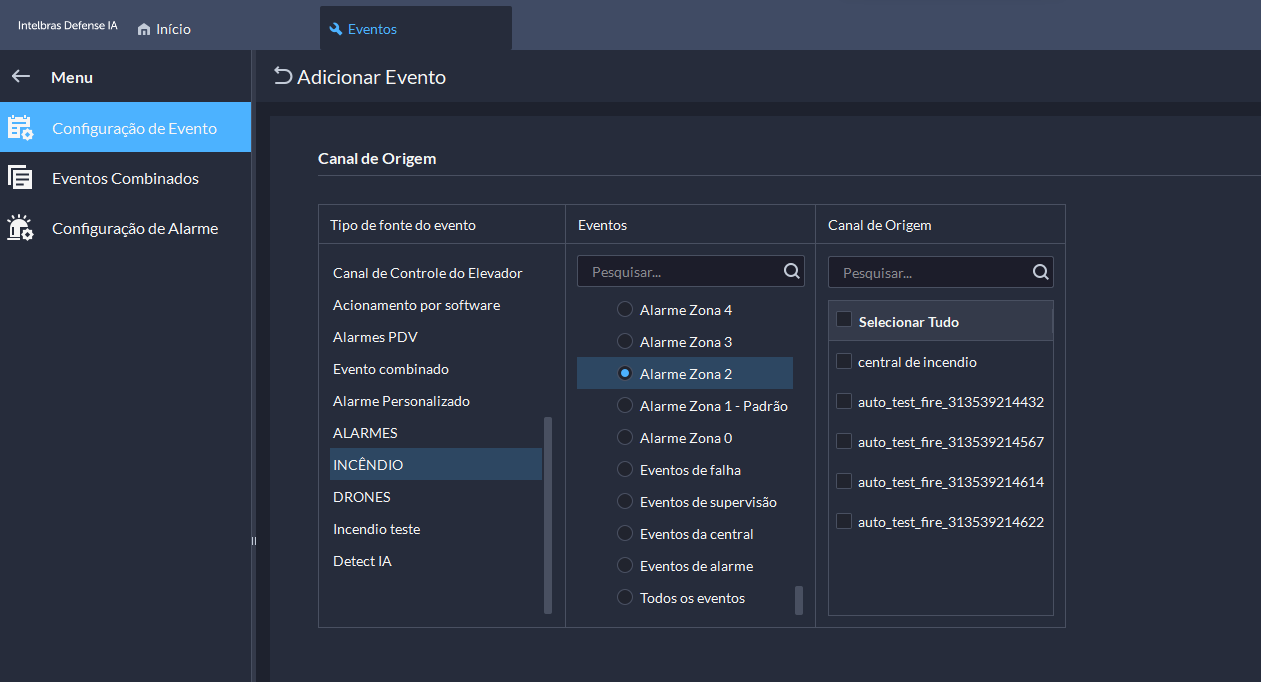
Task: Click the search magnifier in Eventos column
Action: tap(791, 271)
